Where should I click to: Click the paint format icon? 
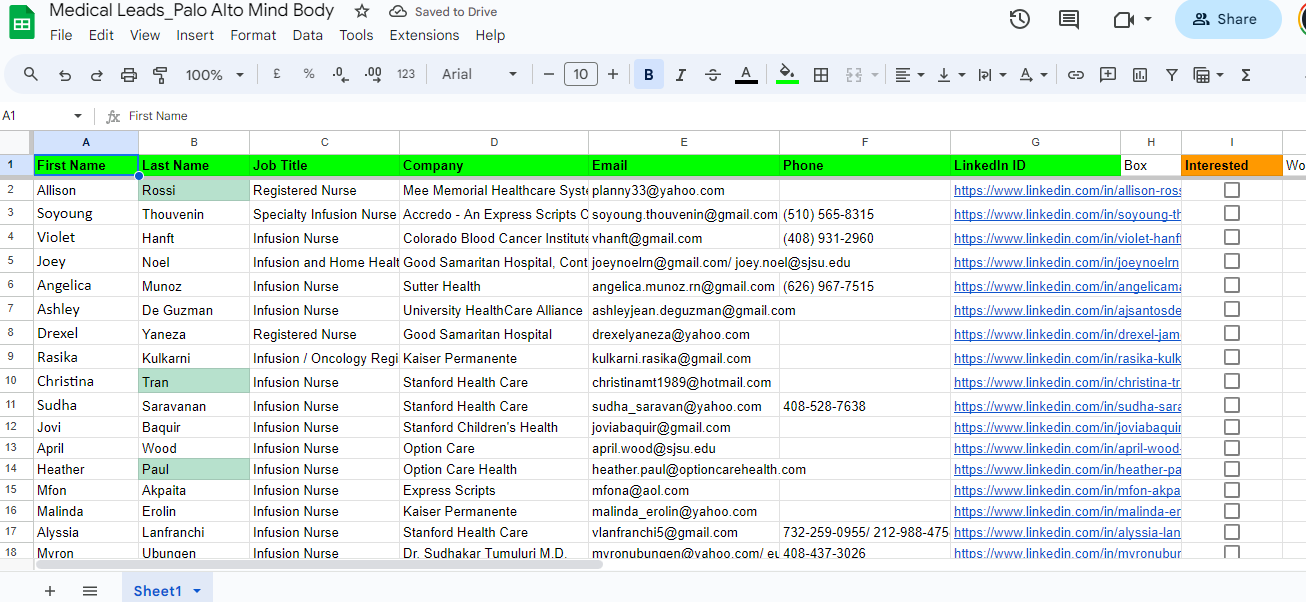coord(160,75)
